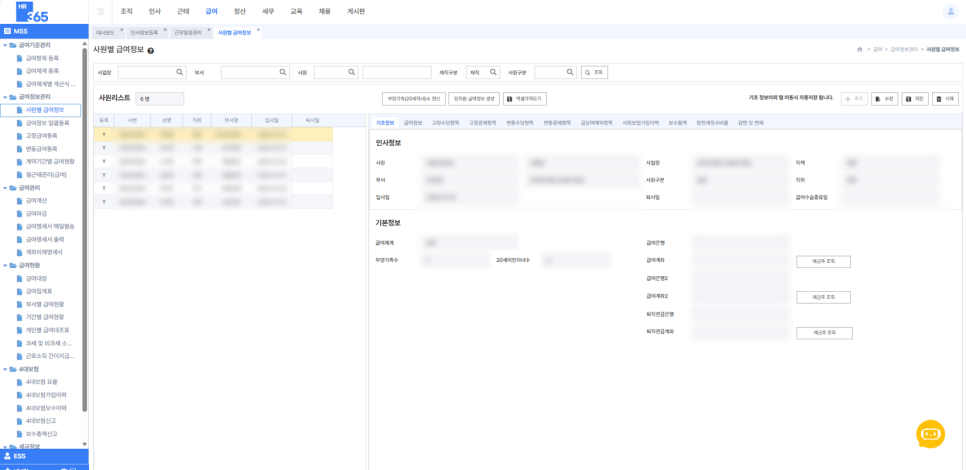Open 고정급여등록 menu item
Viewport: 966px width, 470px height.
coord(41,136)
